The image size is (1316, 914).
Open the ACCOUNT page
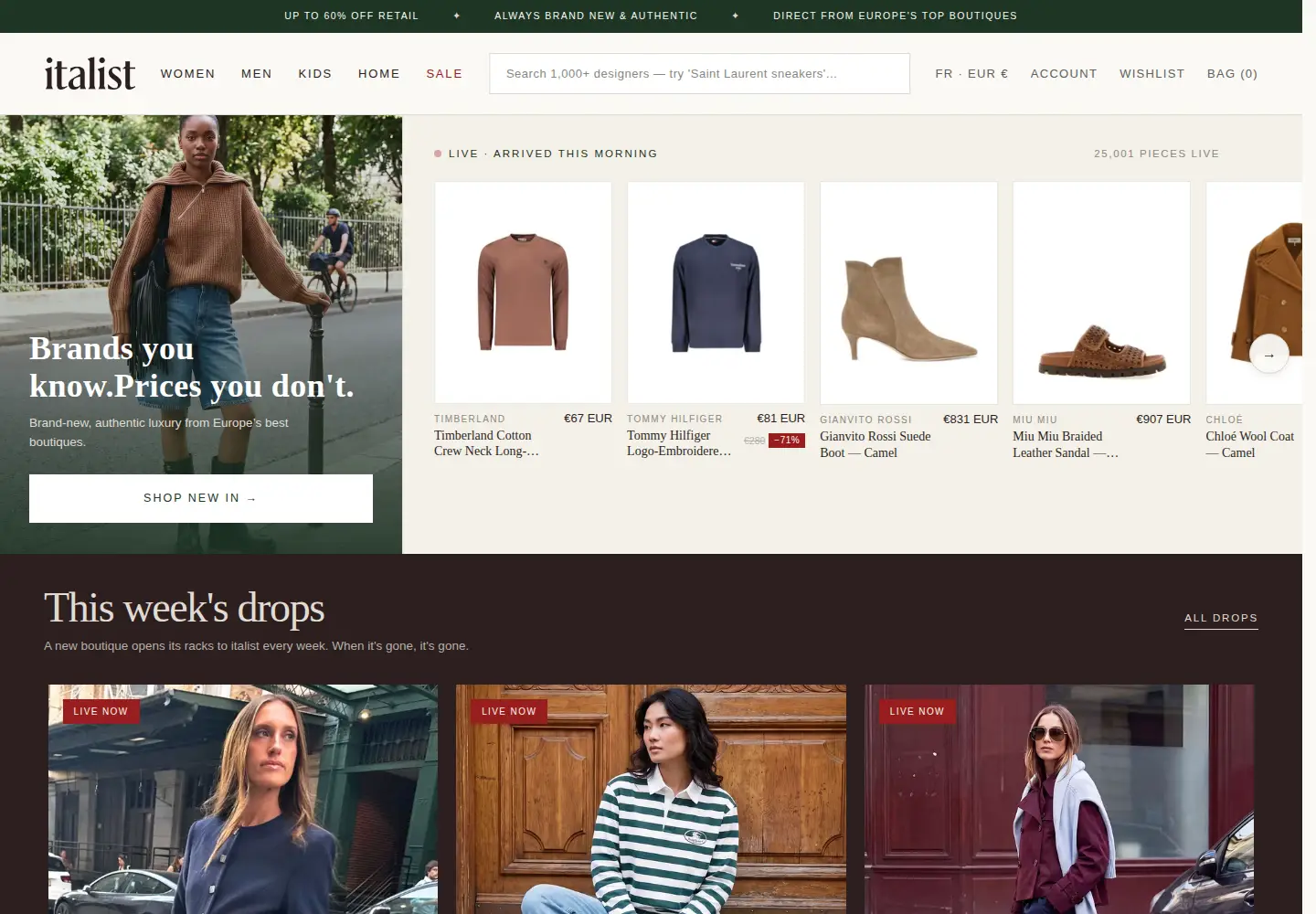pyautogui.click(x=1064, y=74)
